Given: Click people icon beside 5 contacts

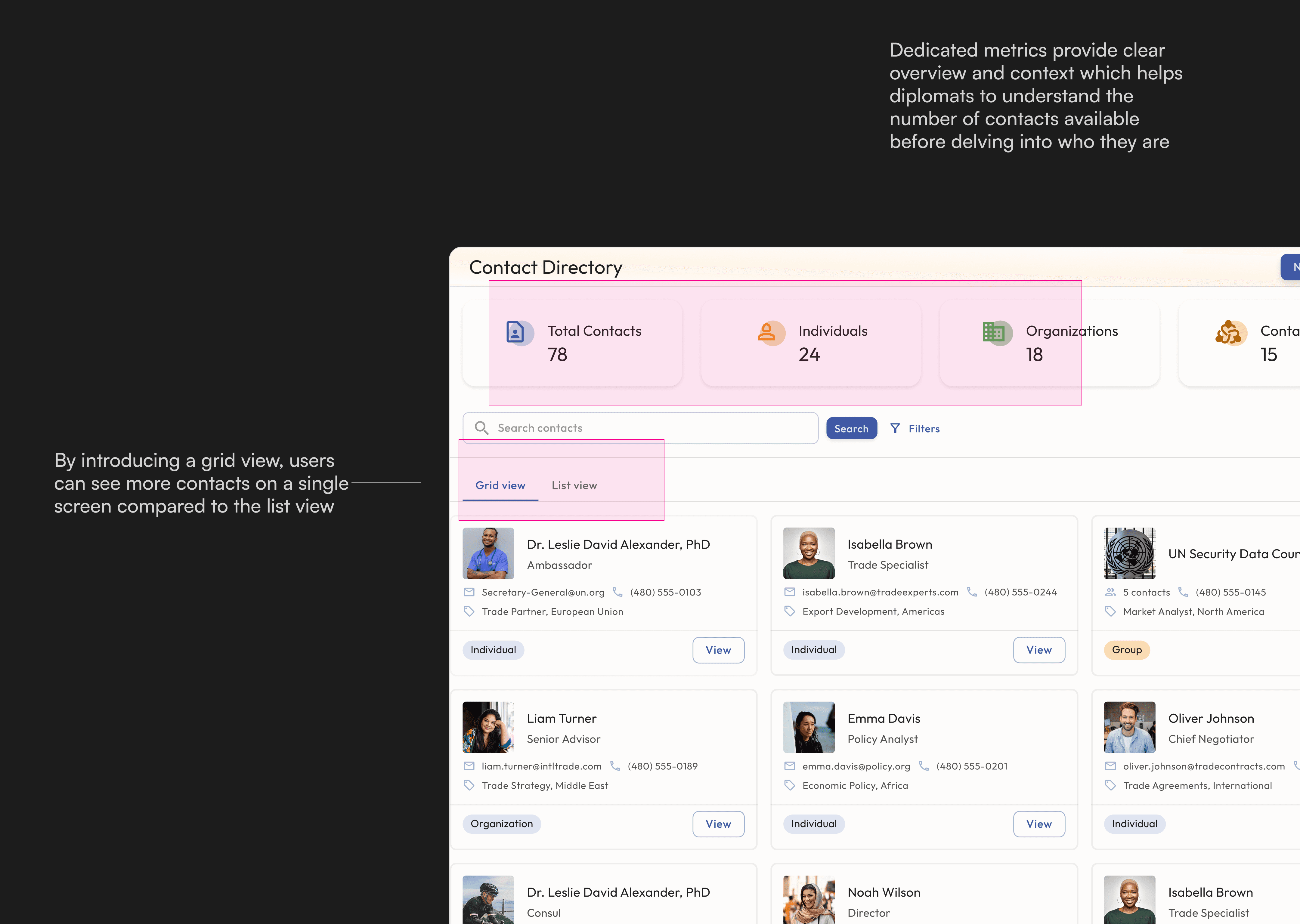Looking at the screenshot, I should pos(1110,592).
